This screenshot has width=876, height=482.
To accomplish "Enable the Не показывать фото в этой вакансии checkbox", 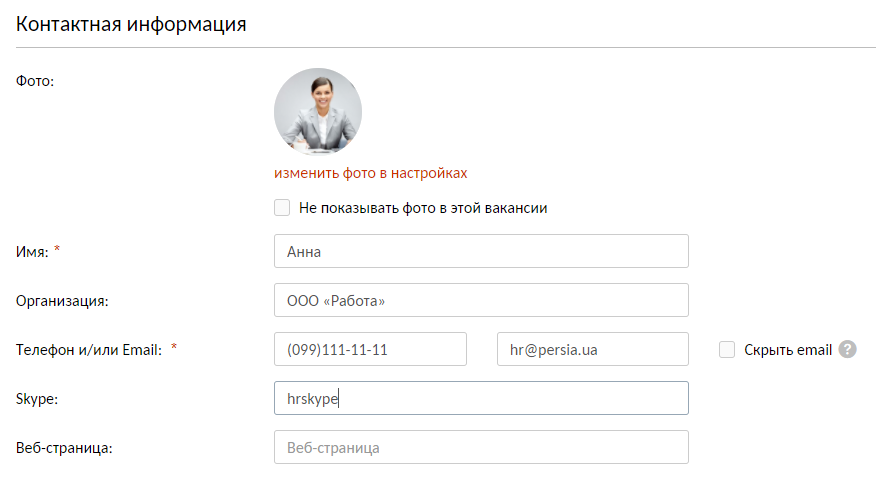I will coord(282,208).
